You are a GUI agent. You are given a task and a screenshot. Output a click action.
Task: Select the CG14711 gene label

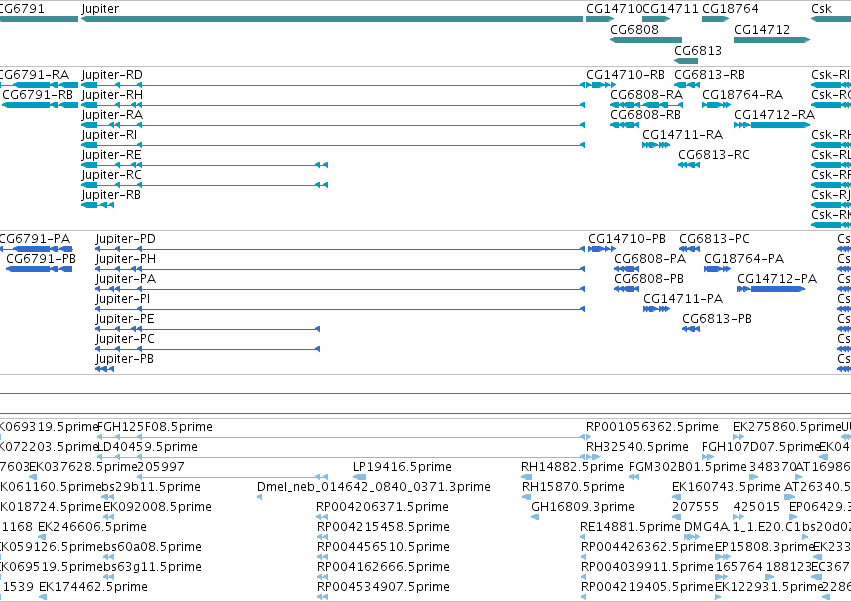670,9
